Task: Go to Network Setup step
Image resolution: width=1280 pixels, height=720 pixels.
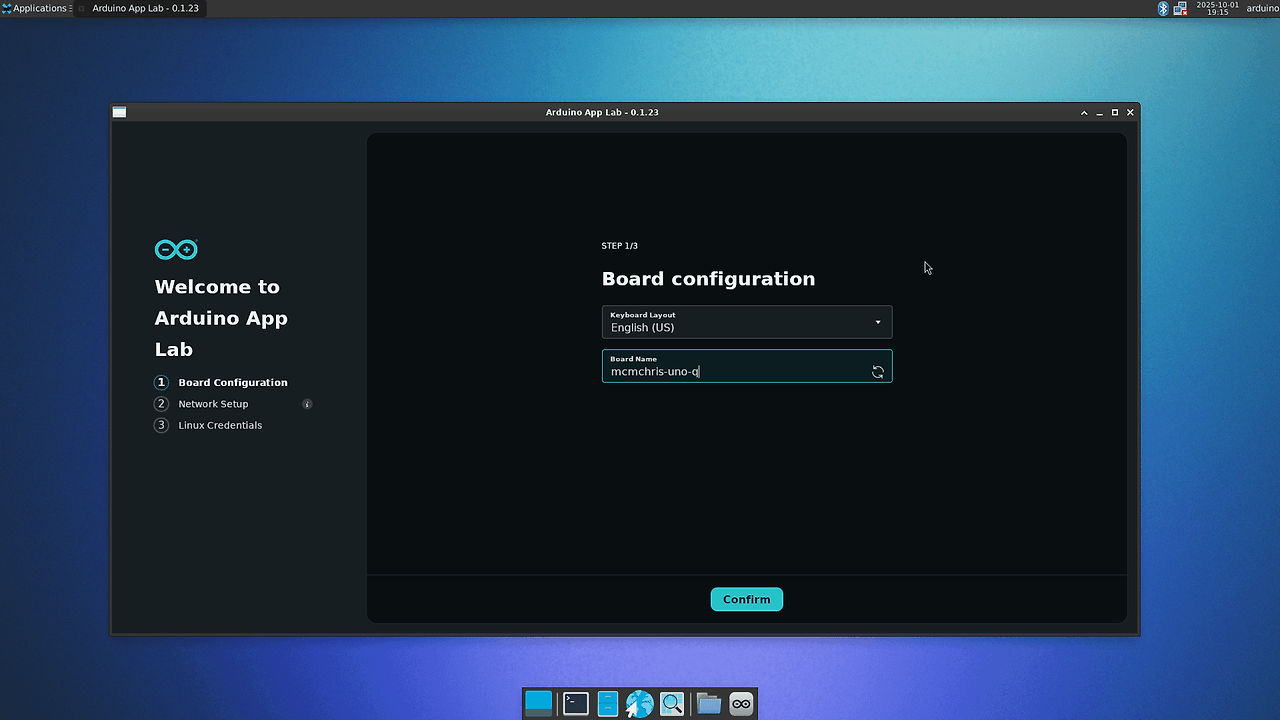Action: pos(213,404)
